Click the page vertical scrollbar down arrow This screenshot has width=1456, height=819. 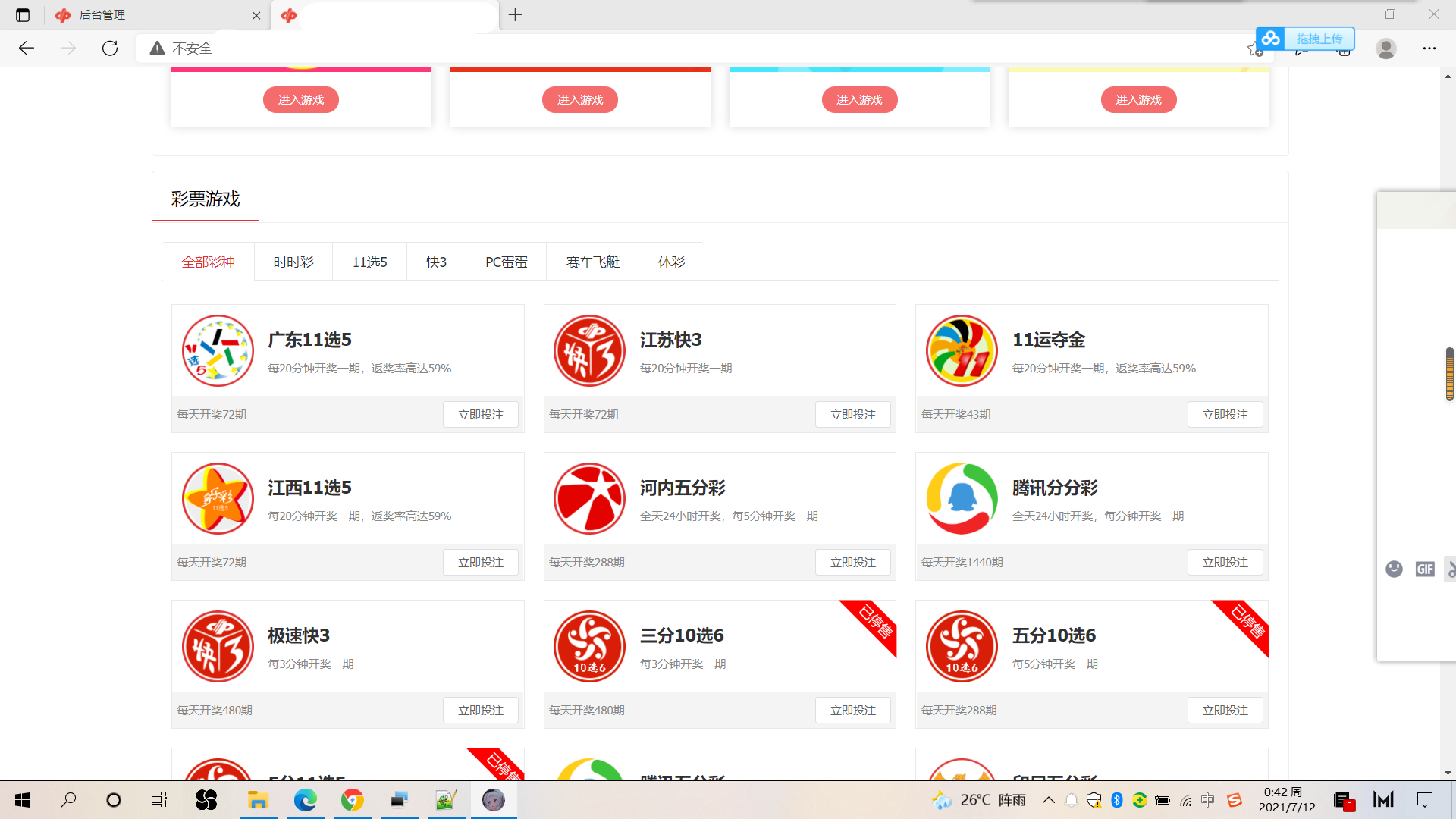(1448, 773)
